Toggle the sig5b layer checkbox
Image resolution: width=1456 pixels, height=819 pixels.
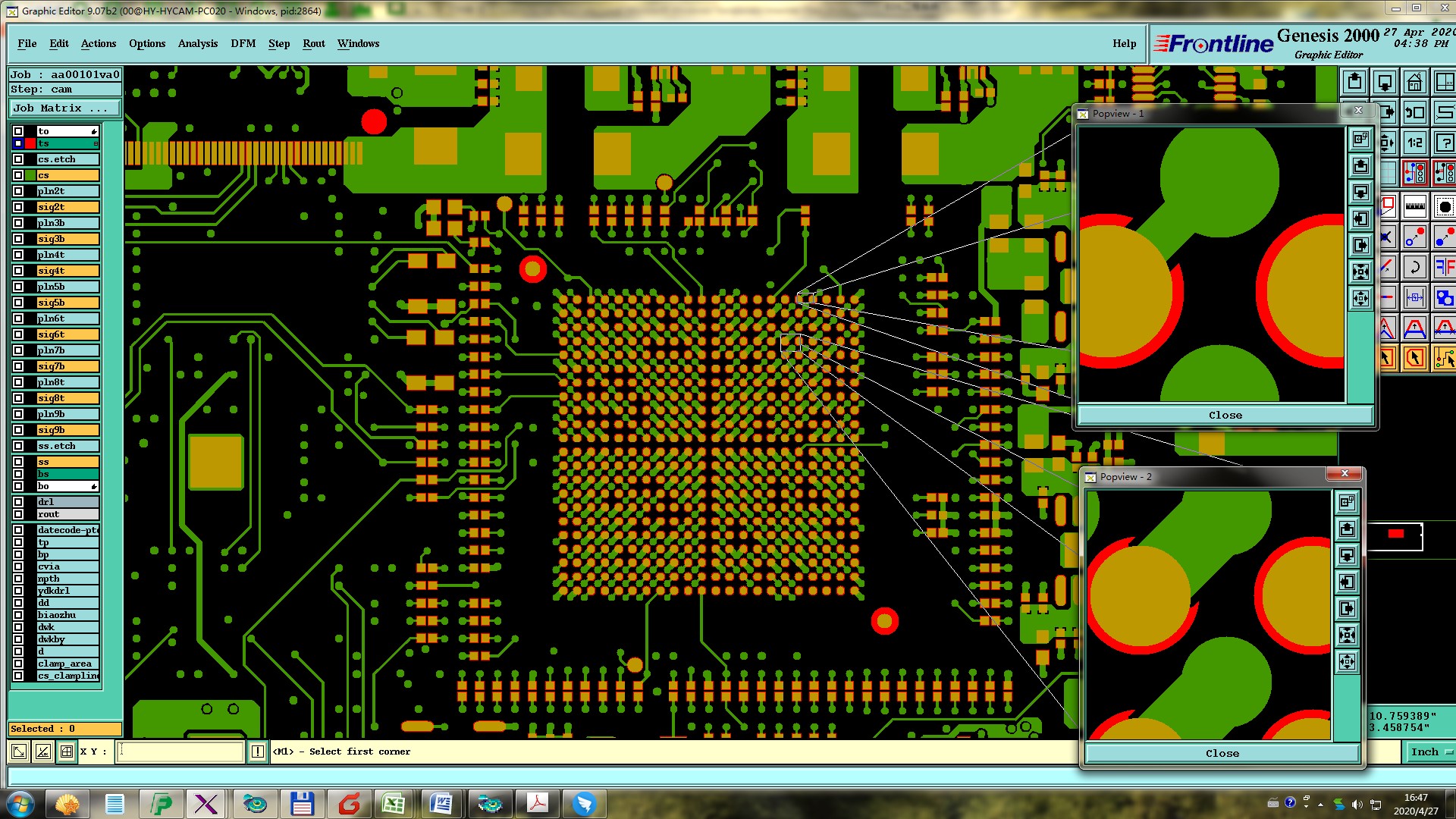pyautogui.click(x=18, y=303)
